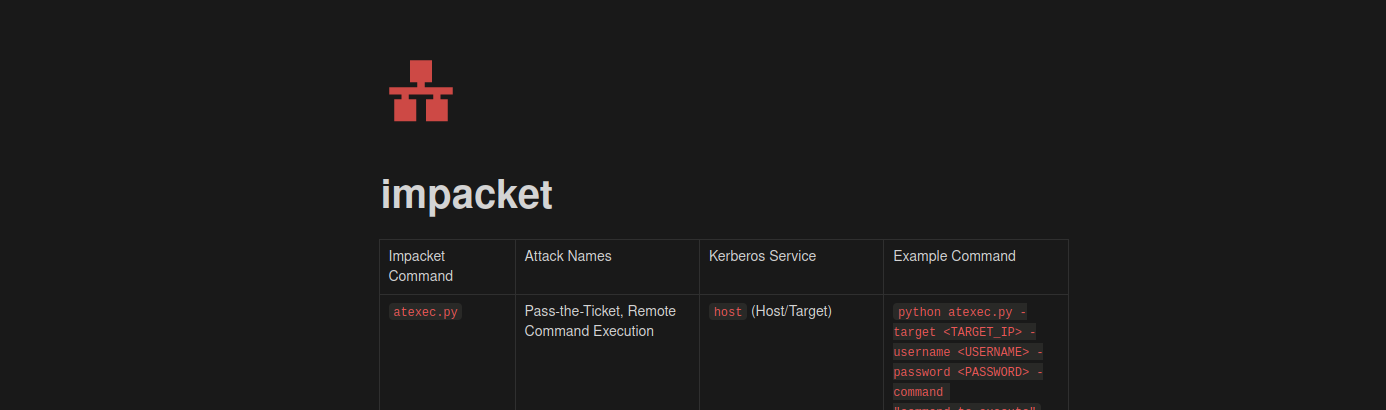Viewport: 1386px width, 410px height.
Task: Click the <USERNAME> placeholder in code
Action: pyautogui.click(x=993, y=352)
